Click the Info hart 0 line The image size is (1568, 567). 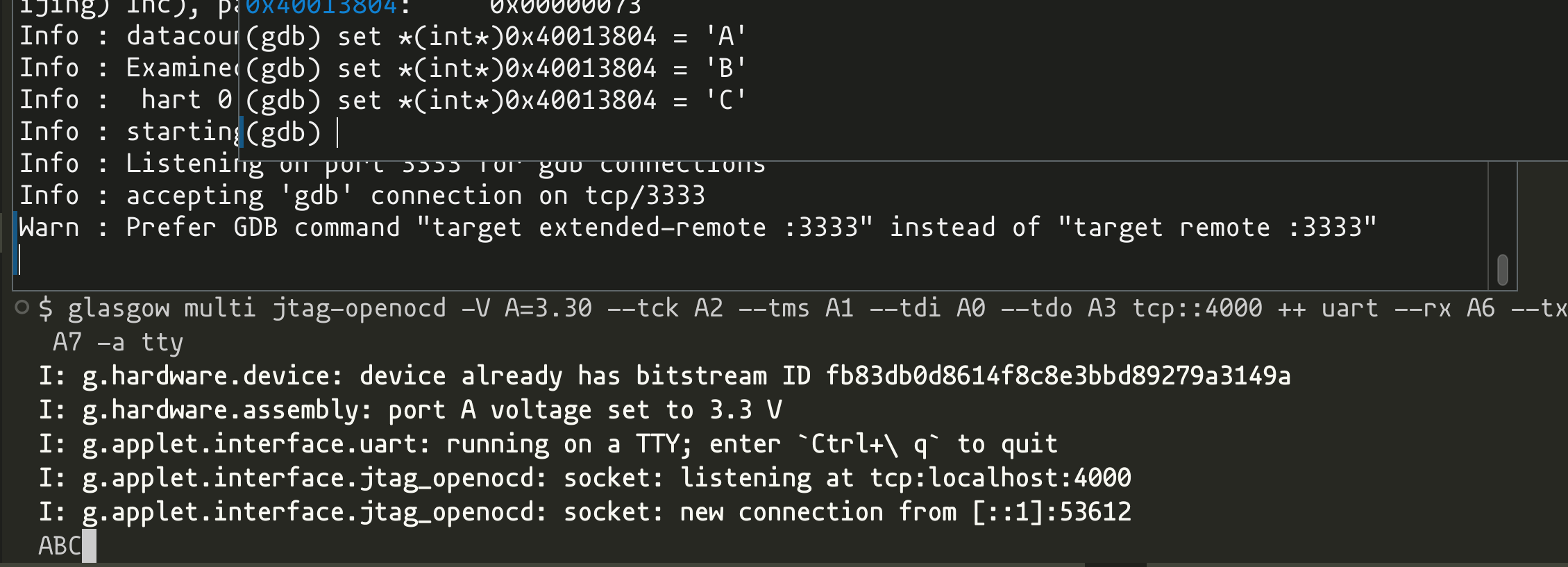click(126, 100)
